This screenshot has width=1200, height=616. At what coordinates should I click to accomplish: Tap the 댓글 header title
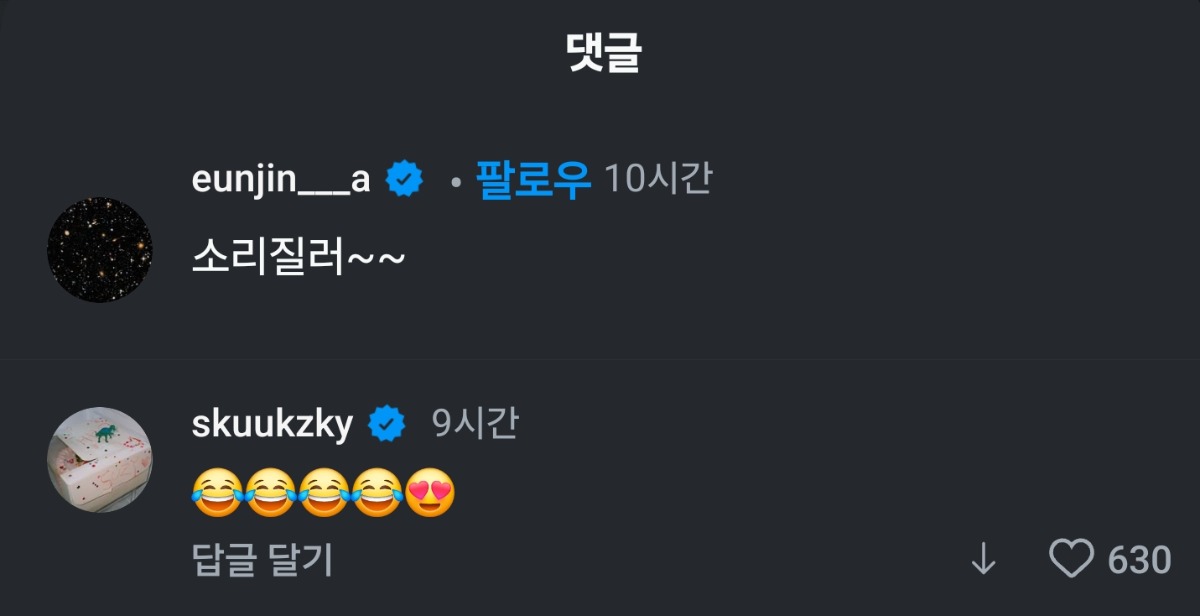coord(600,53)
